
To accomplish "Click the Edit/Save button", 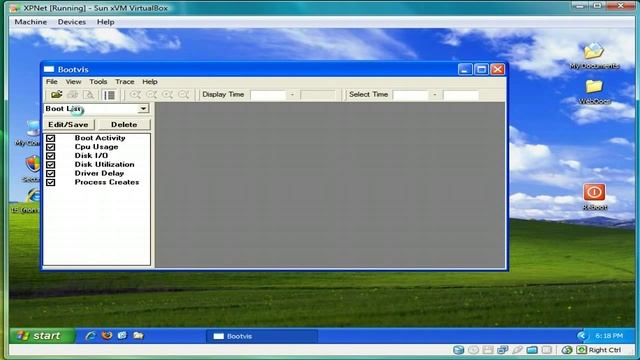I will pos(69,124).
